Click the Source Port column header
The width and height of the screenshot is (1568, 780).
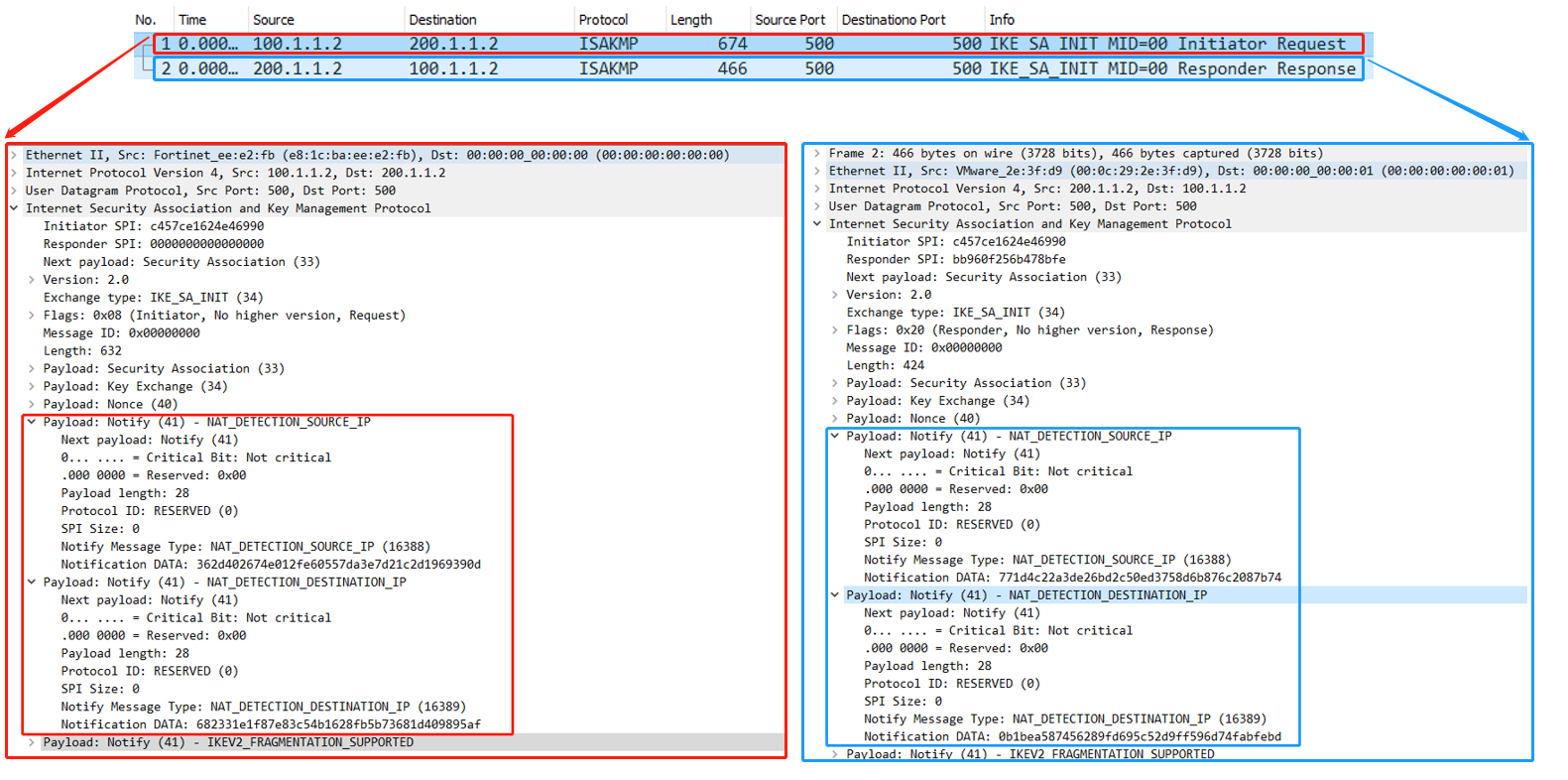click(789, 20)
